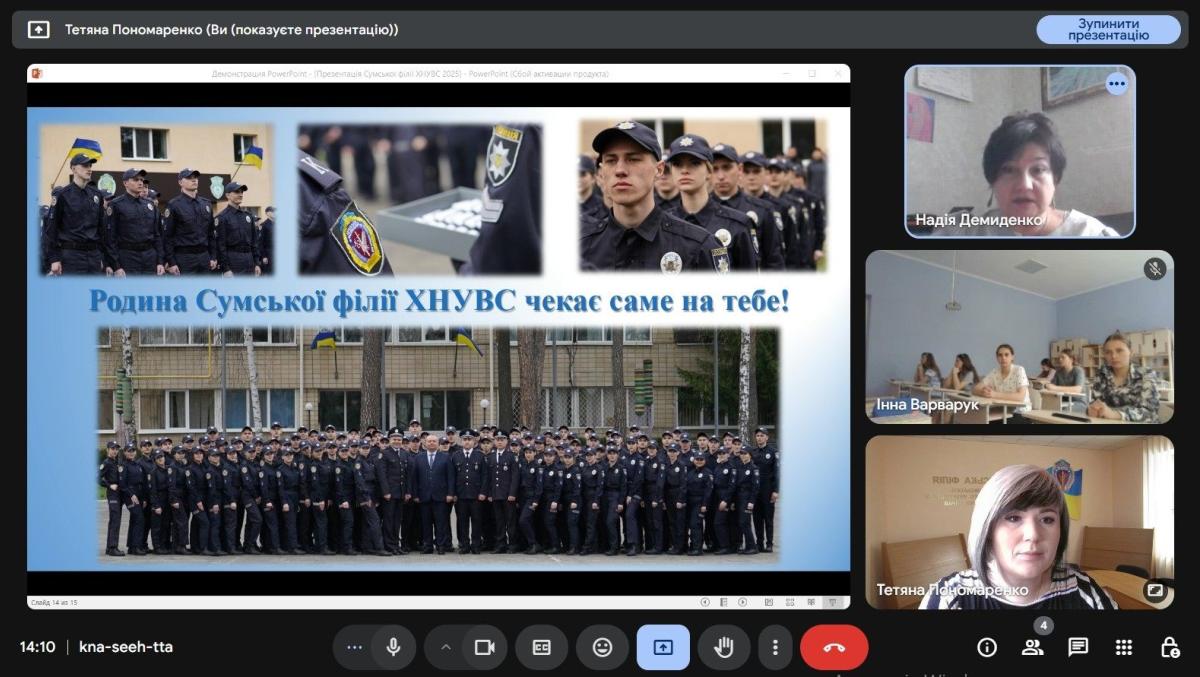Screen dimensions: 1200x677
Task: Open host controls lock icon
Action: coord(1169,647)
